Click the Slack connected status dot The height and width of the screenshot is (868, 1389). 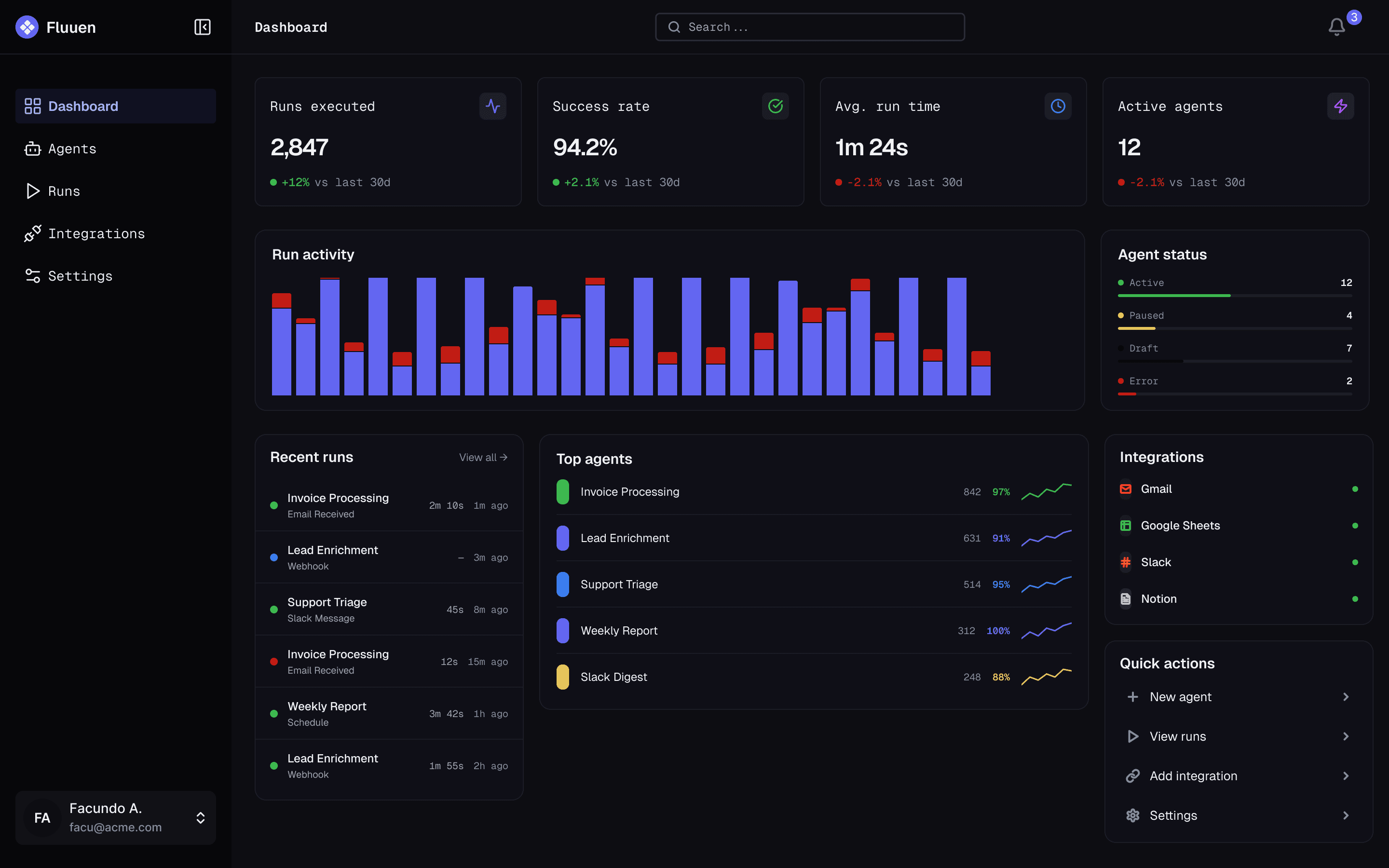[1355, 563]
